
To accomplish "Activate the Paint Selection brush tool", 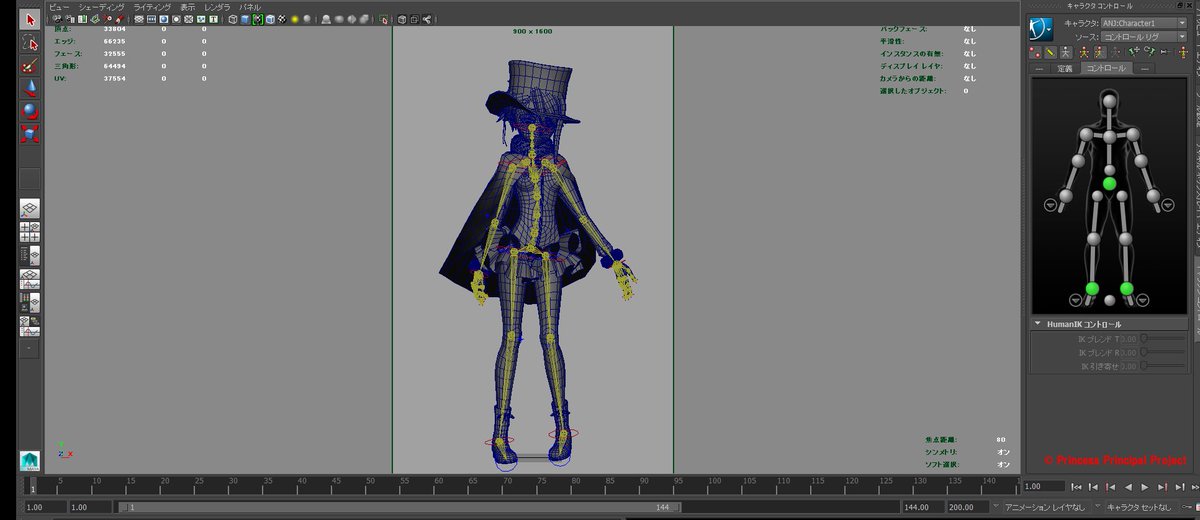I will point(30,65).
